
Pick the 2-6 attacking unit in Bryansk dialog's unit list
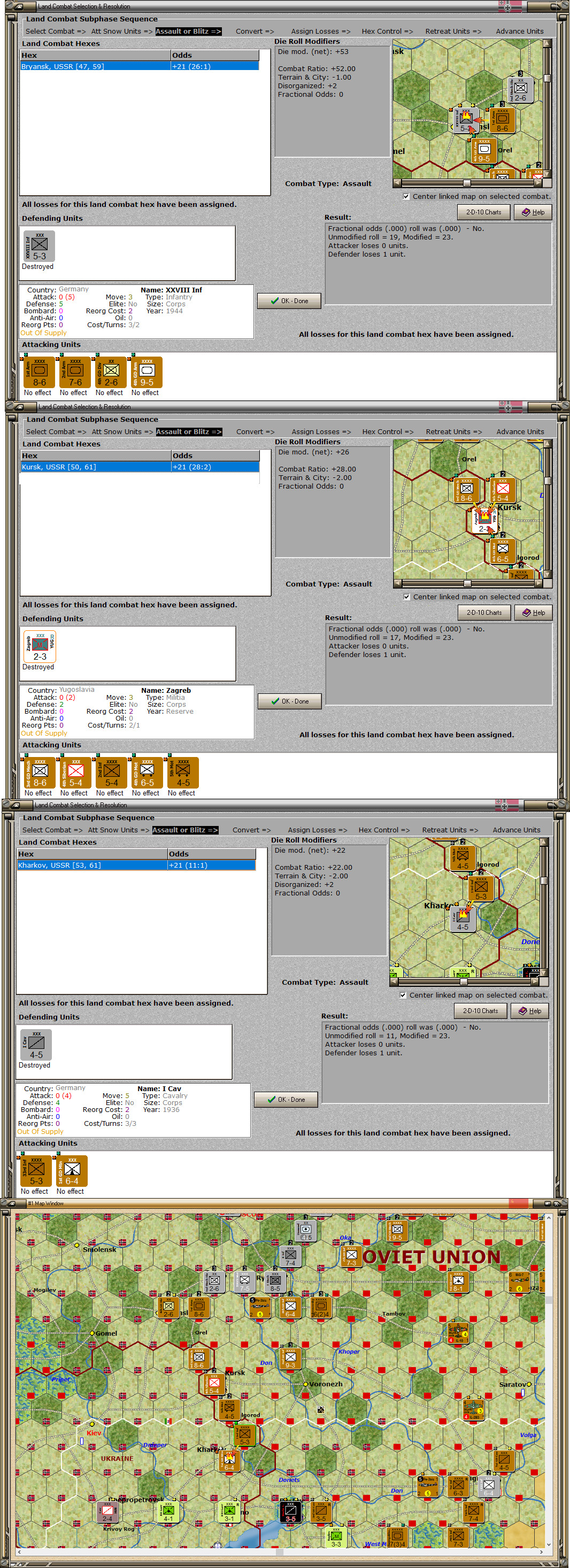[111, 373]
